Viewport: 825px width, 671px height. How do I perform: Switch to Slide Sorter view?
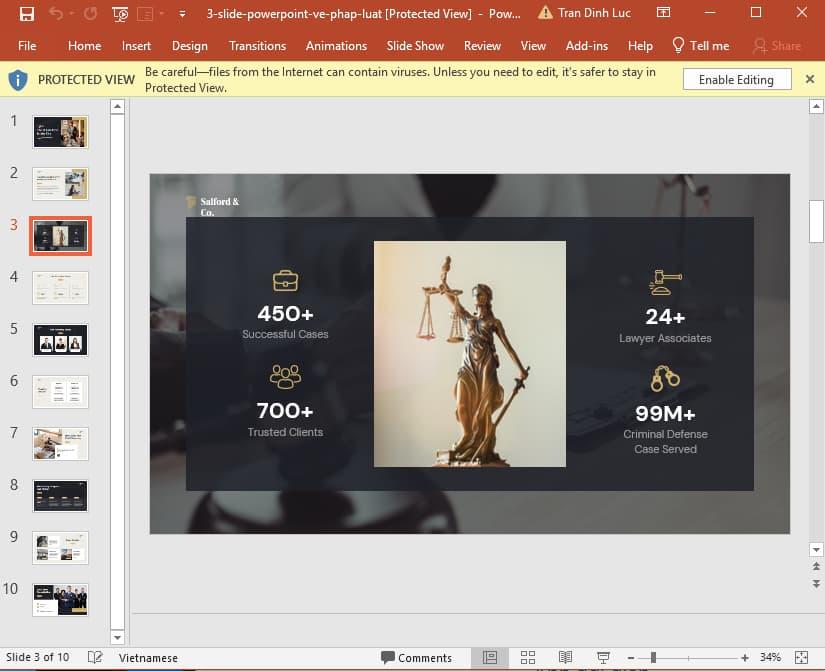528,657
